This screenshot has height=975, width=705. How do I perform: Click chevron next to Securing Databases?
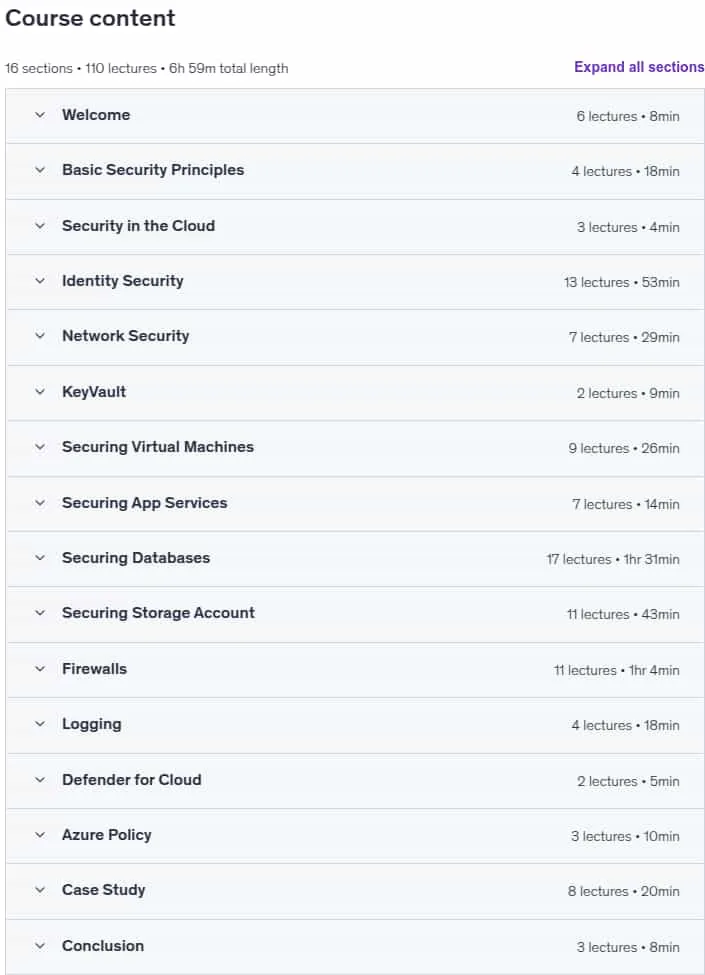40,558
